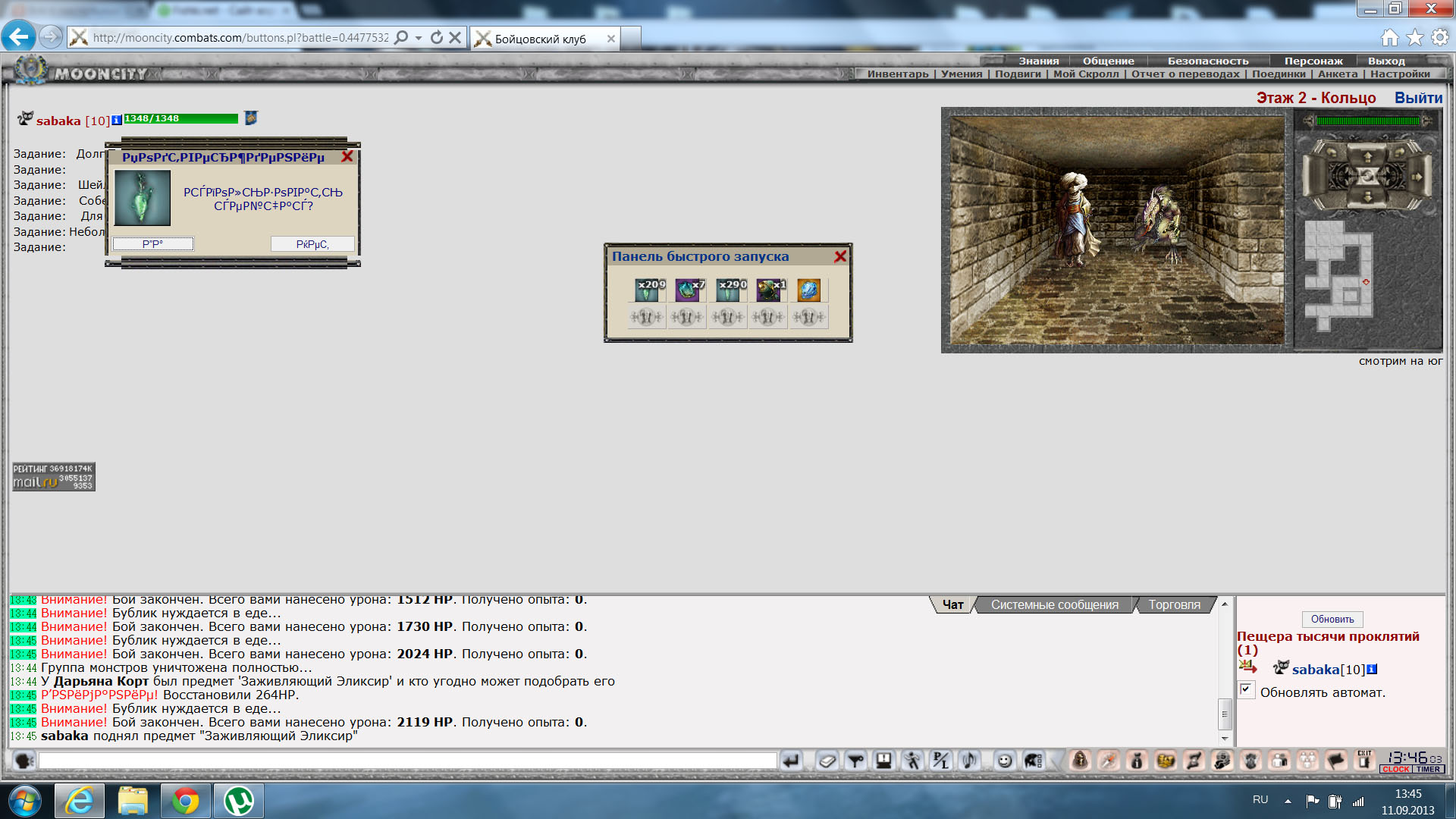This screenshot has height=819, width=1456.
Task: Open Internet Explorer from the taskbar
Action: [x=80, y=801]
